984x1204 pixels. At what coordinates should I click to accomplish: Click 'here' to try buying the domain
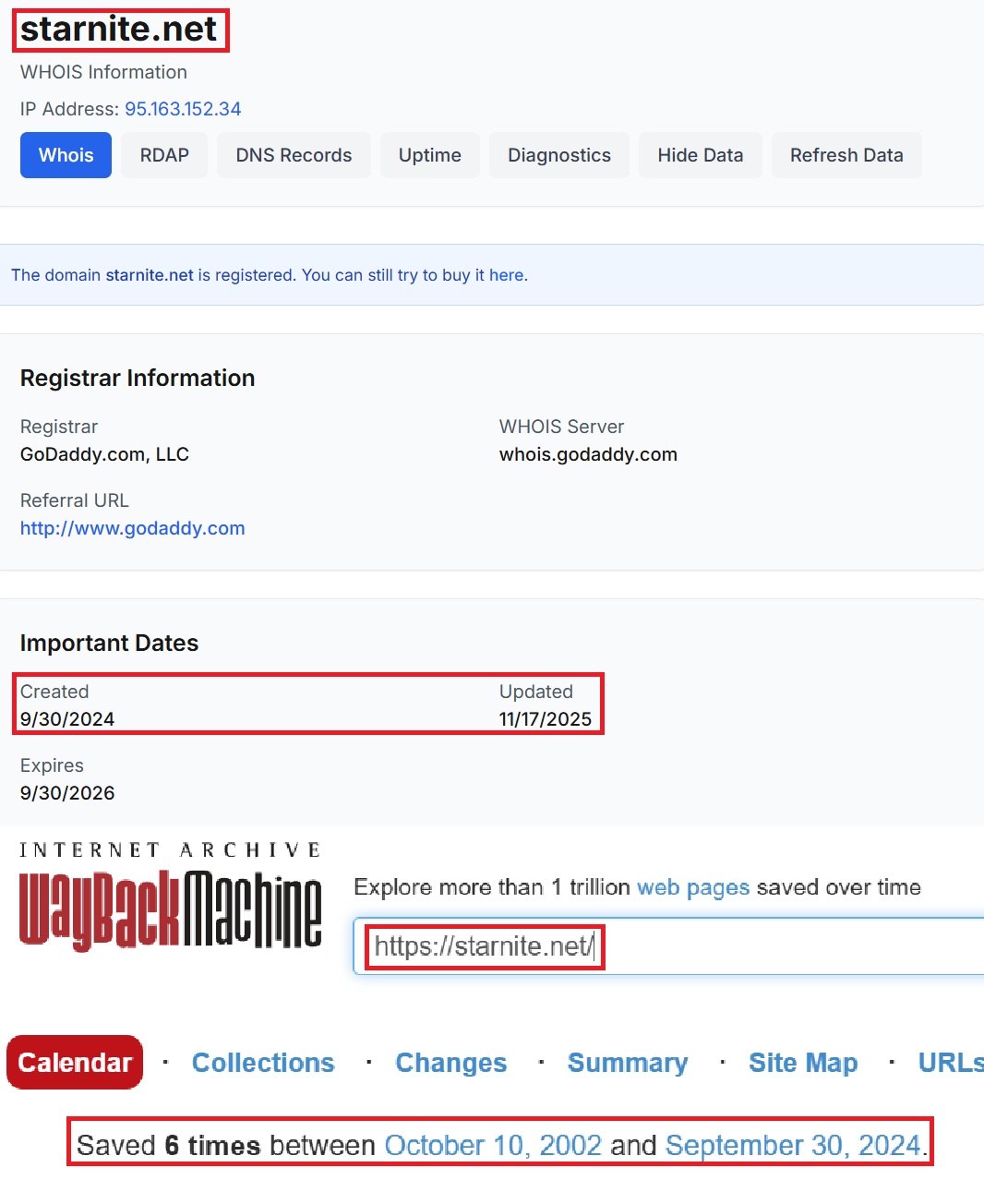coord(506,274)
